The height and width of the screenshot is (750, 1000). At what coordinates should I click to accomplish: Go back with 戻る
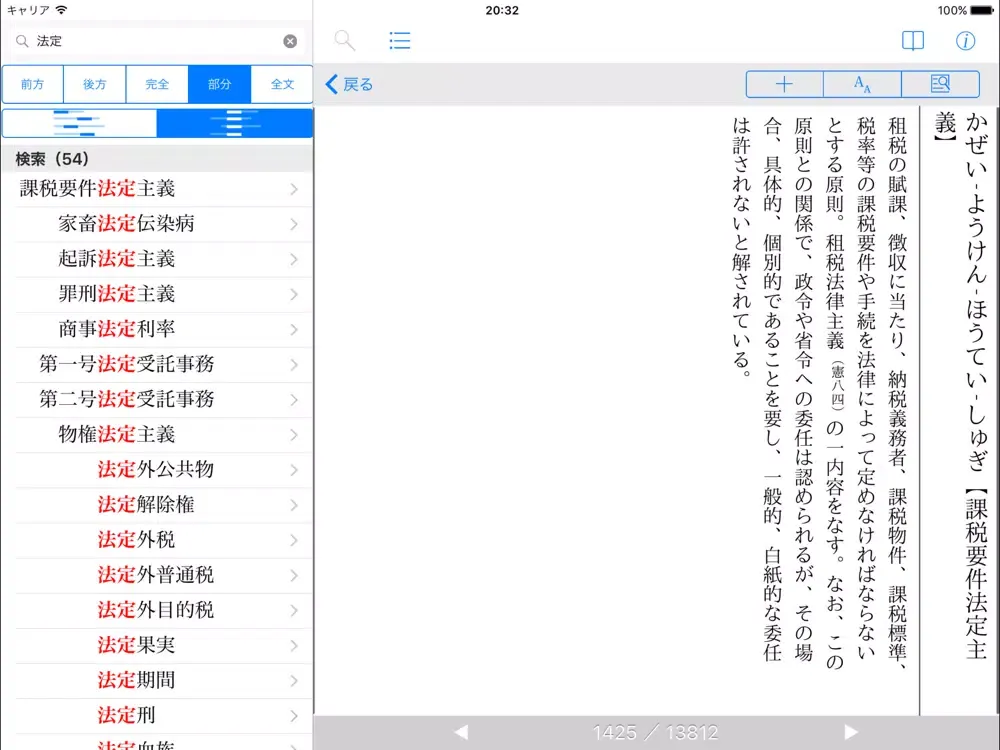349,84
